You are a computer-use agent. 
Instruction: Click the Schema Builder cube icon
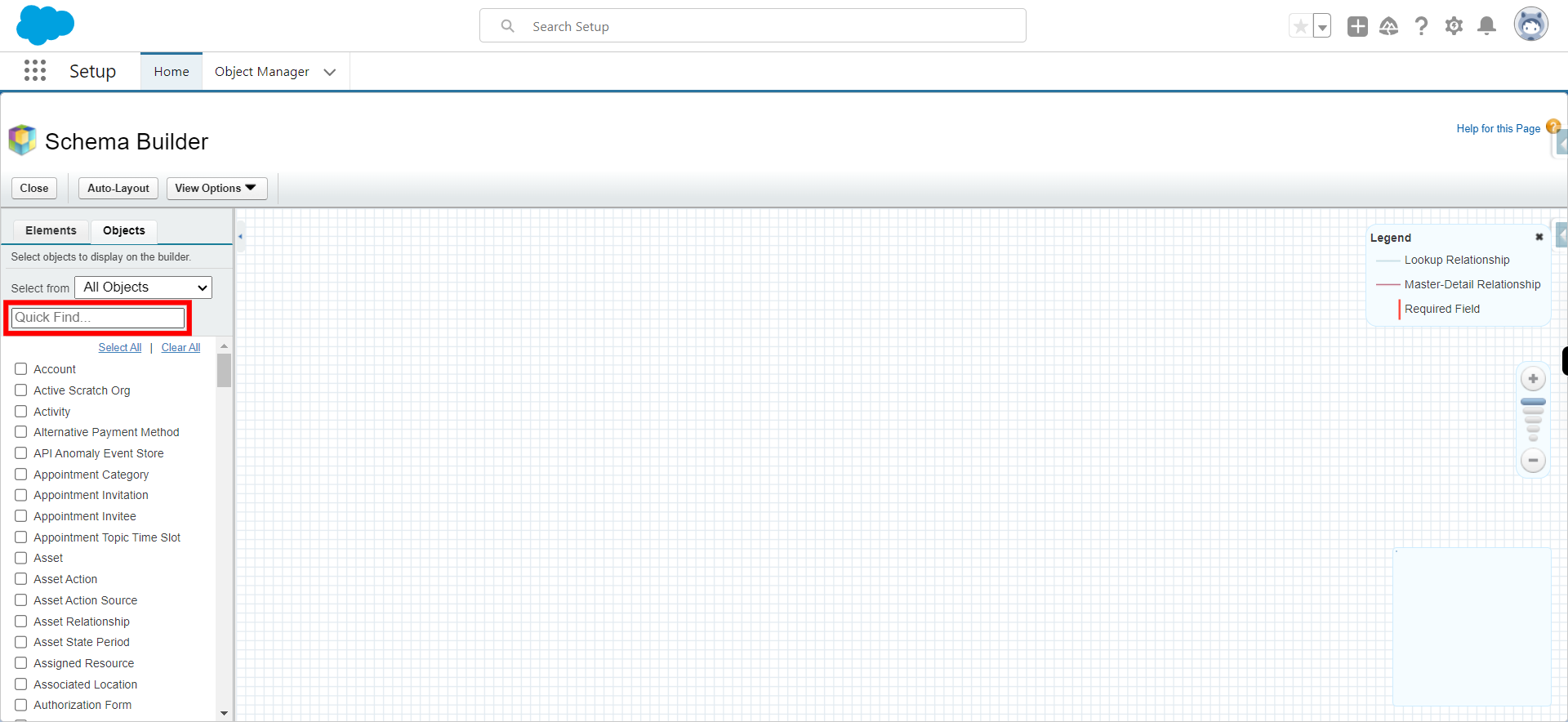23,140
